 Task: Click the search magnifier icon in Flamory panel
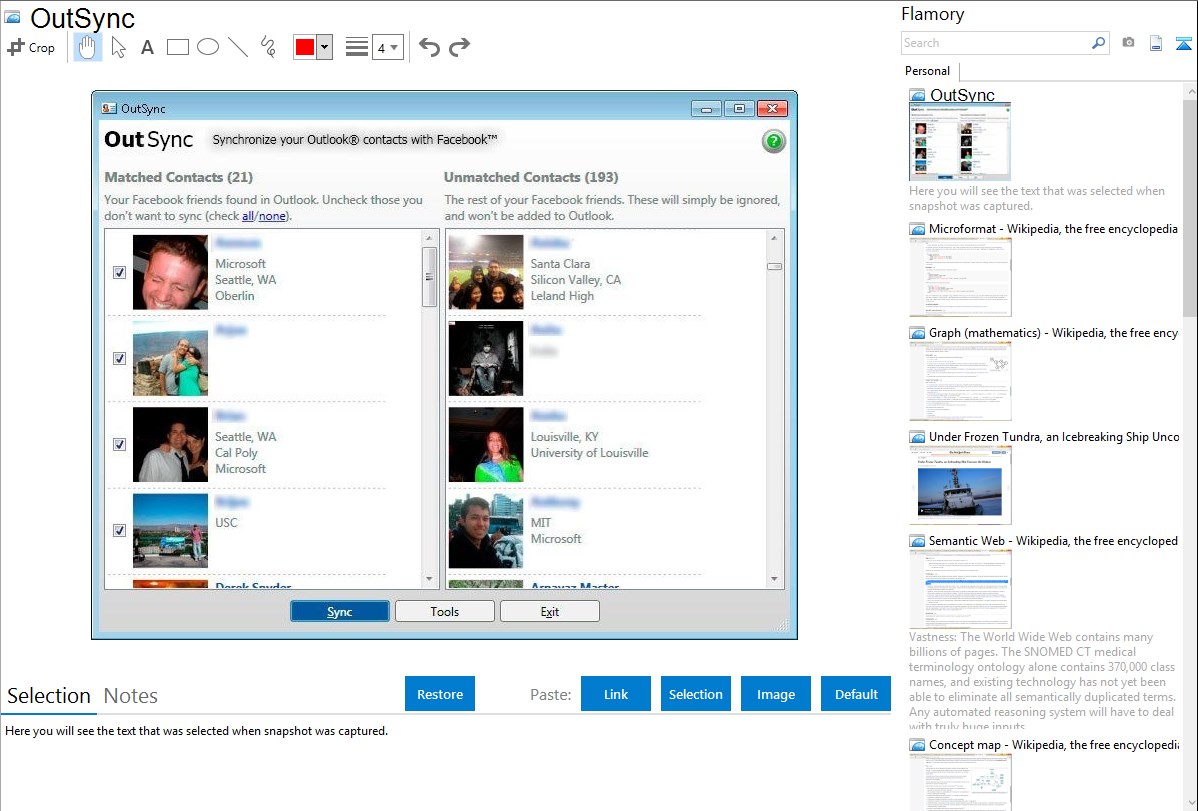pyautogui.click(x=1099, y=43)
